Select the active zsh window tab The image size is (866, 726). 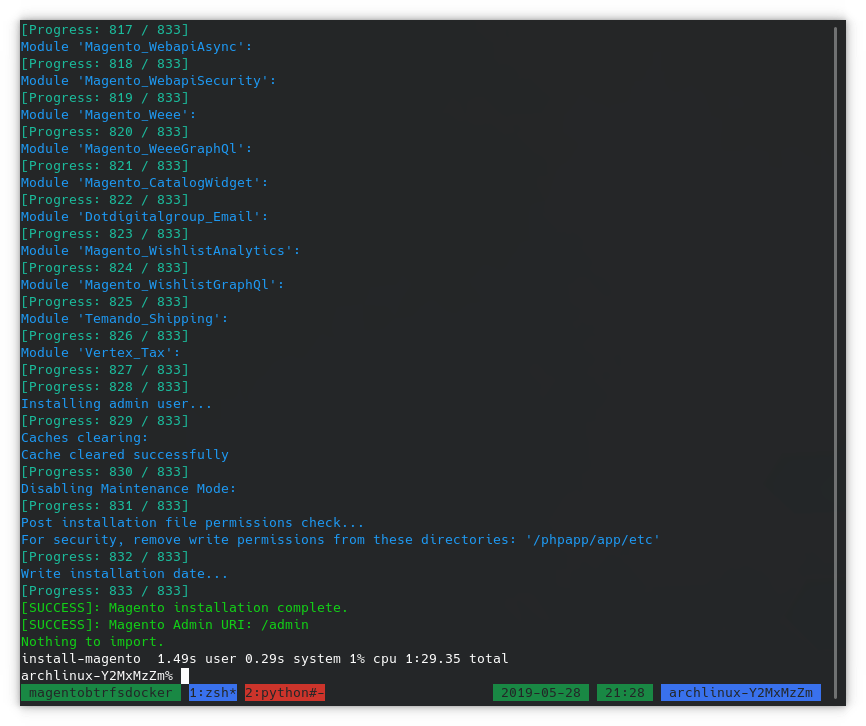[x=212, y=692]
